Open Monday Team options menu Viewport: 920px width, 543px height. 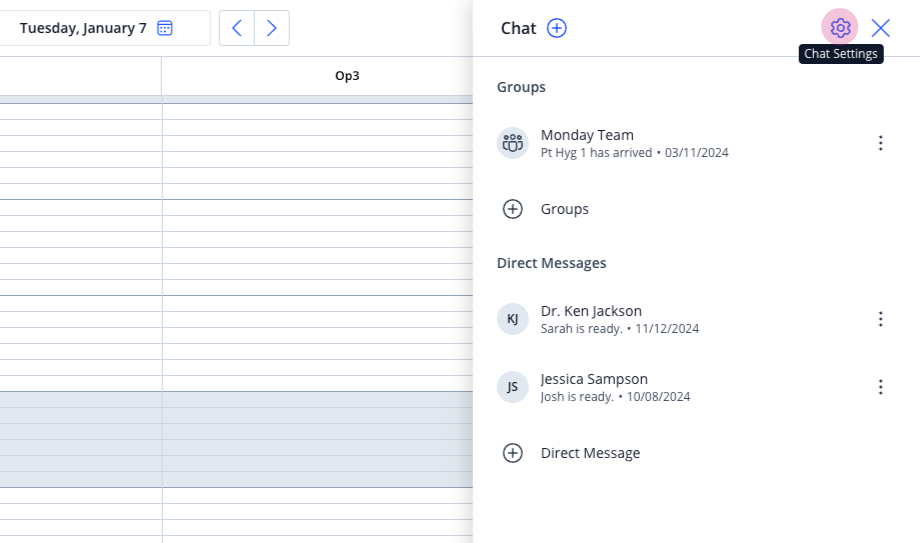click(x=881, y=143)
